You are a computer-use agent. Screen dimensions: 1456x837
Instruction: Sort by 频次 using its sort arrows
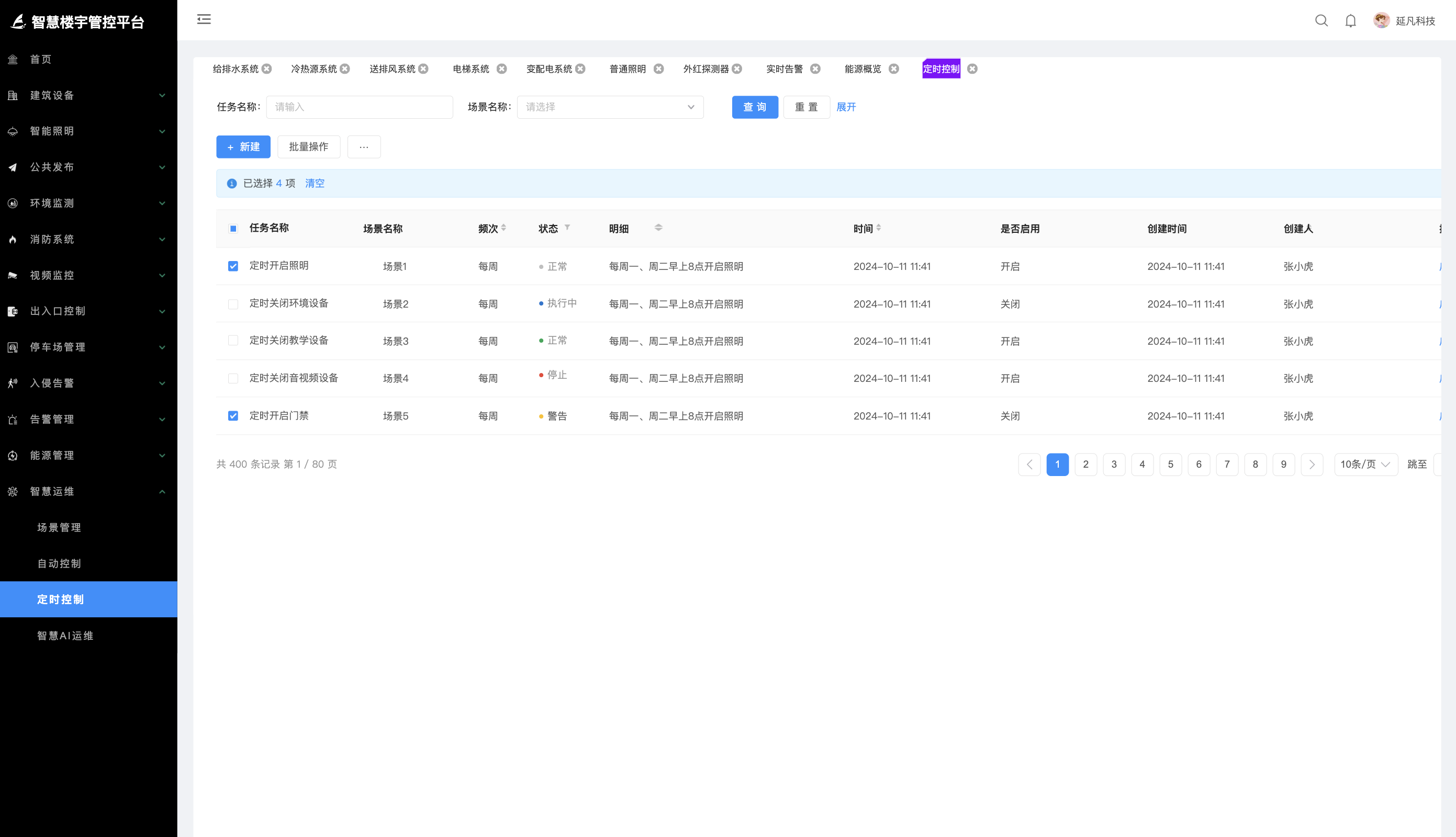click(x=503, y=228)
